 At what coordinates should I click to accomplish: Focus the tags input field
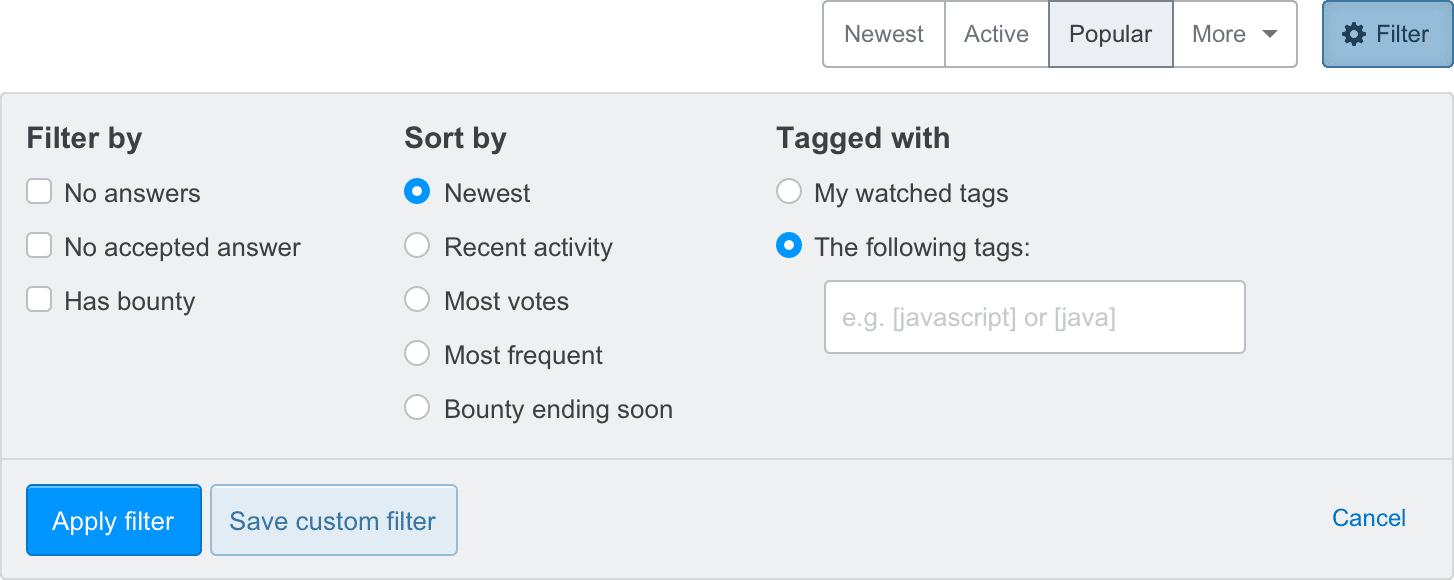click(x=1034, y=318)
